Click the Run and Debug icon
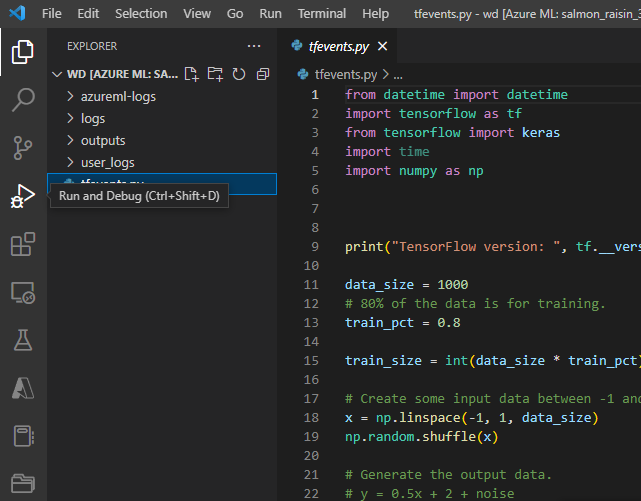Viewport: 641px width, 501px height. point(22,197)
